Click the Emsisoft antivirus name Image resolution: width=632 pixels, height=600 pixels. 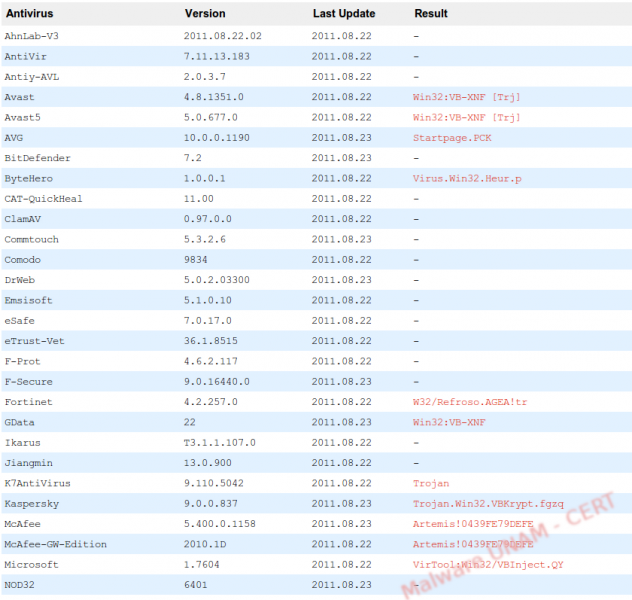tap(29, 300)
